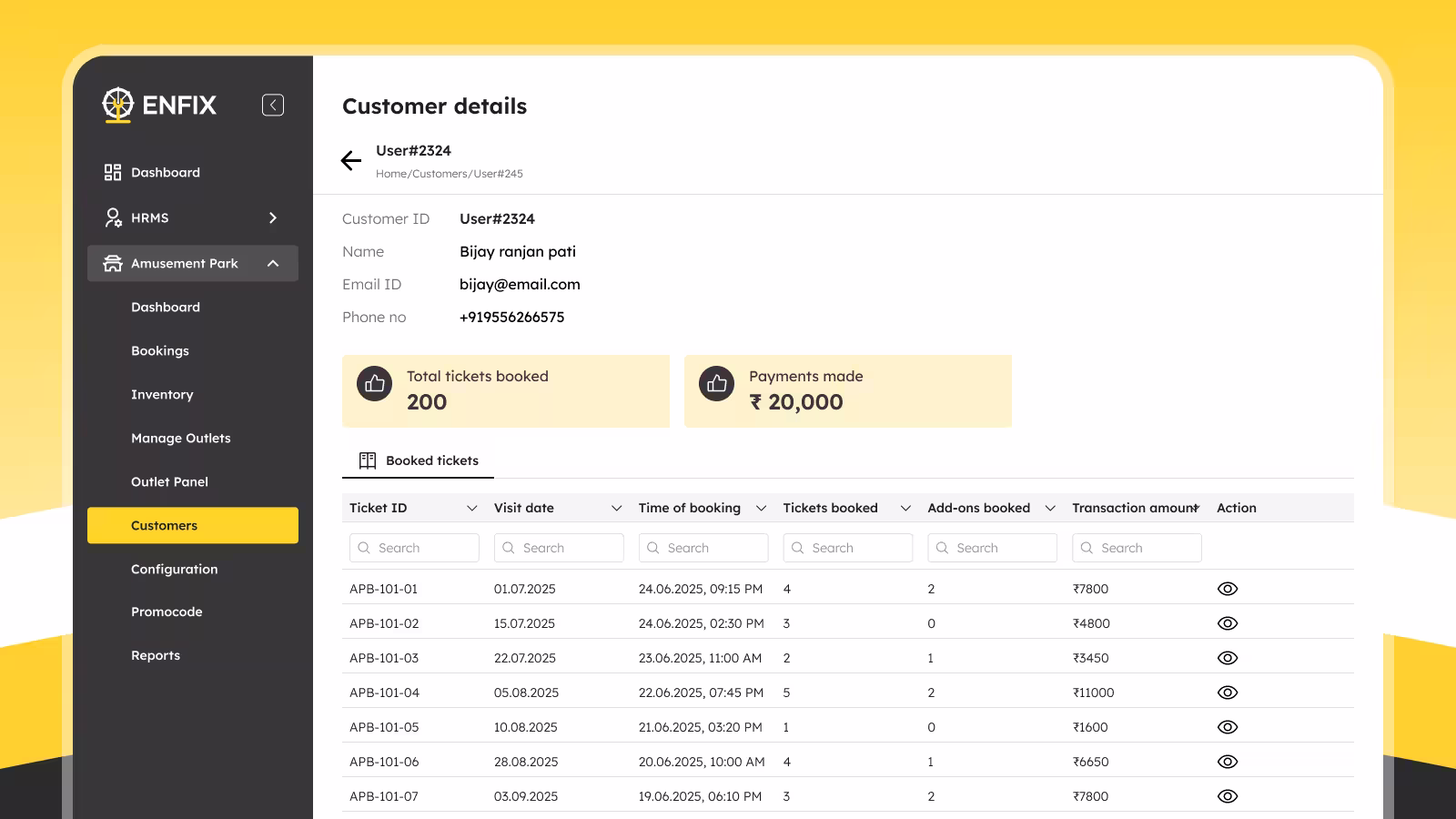1456x819 pixels.
Task: Click the phone number +919556266575
Action: pos(511,317)
